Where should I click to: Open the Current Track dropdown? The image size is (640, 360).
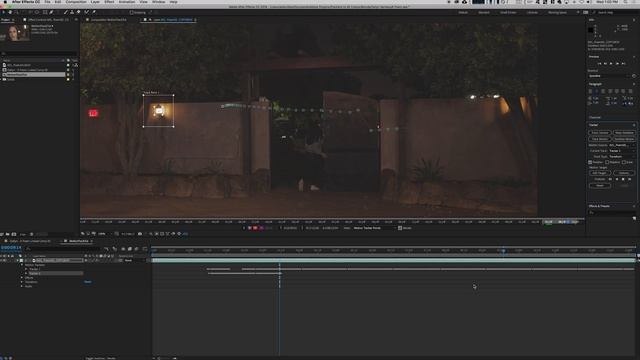point(621,151)
